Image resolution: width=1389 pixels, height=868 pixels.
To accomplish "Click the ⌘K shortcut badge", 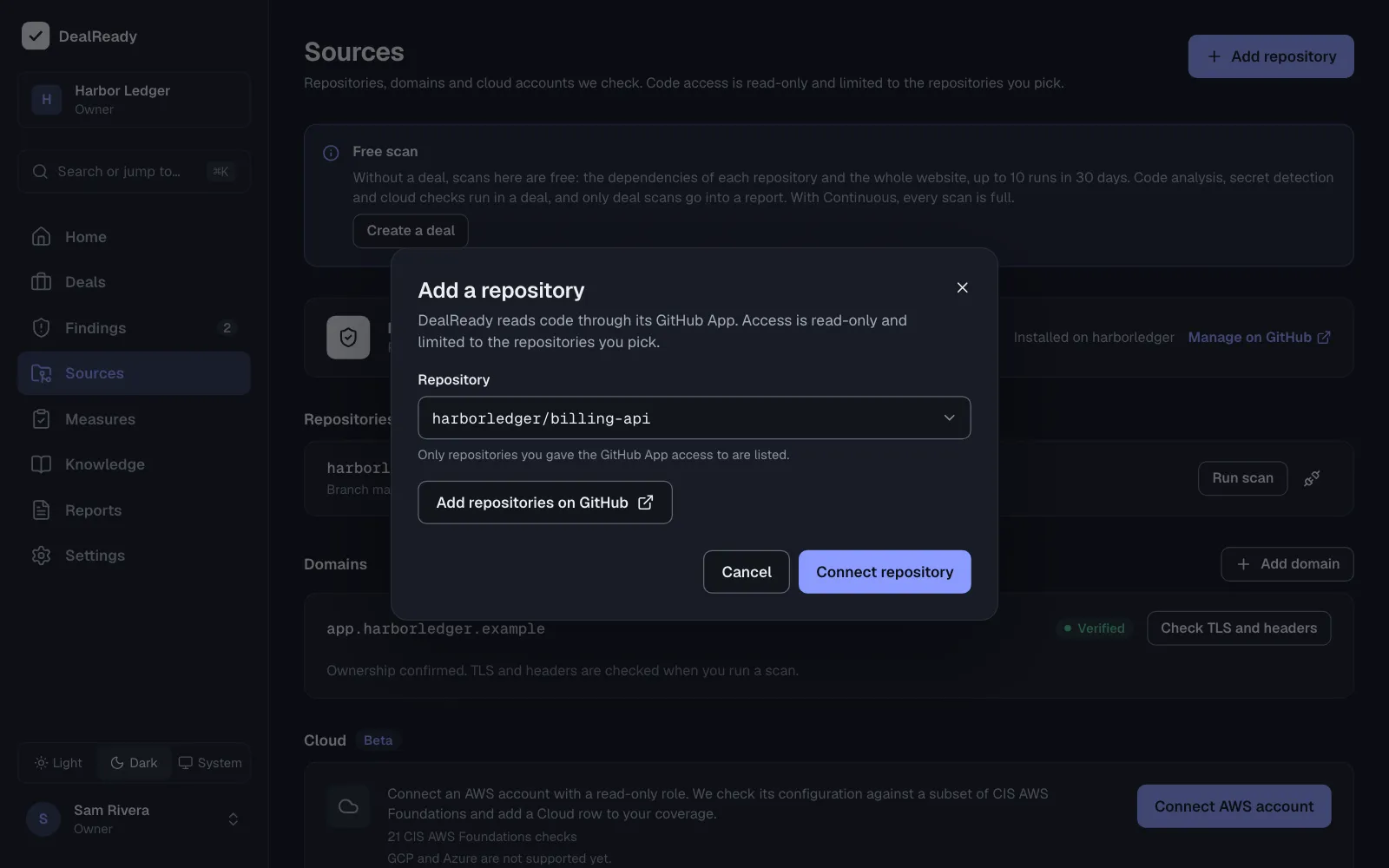I will point(221,172).
